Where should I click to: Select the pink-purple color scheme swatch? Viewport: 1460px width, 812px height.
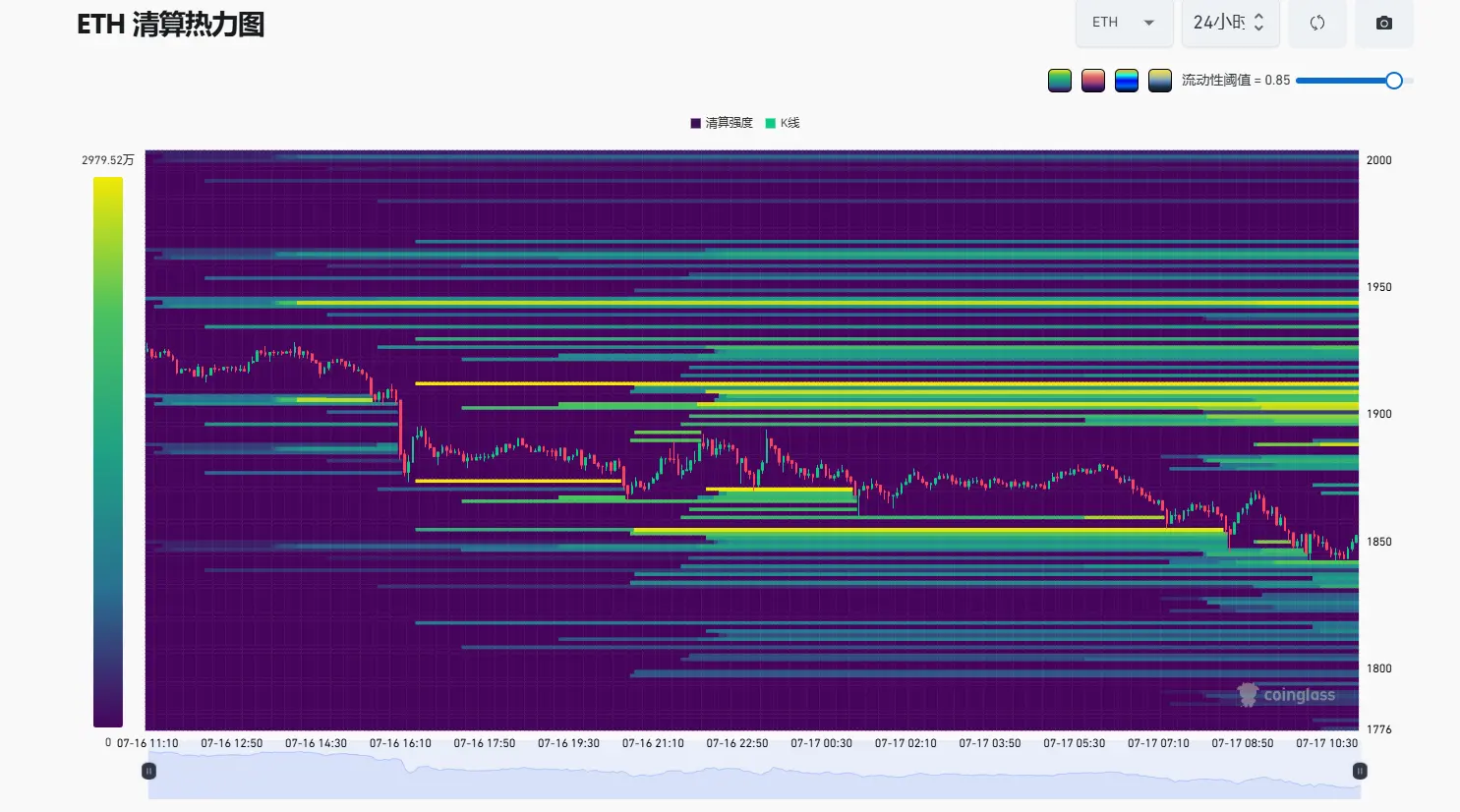coord(1093,81)
